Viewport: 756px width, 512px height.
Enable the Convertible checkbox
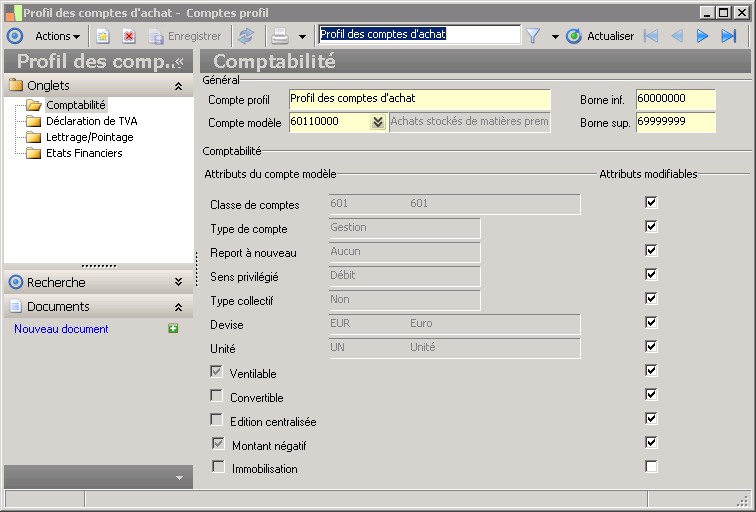217,396
